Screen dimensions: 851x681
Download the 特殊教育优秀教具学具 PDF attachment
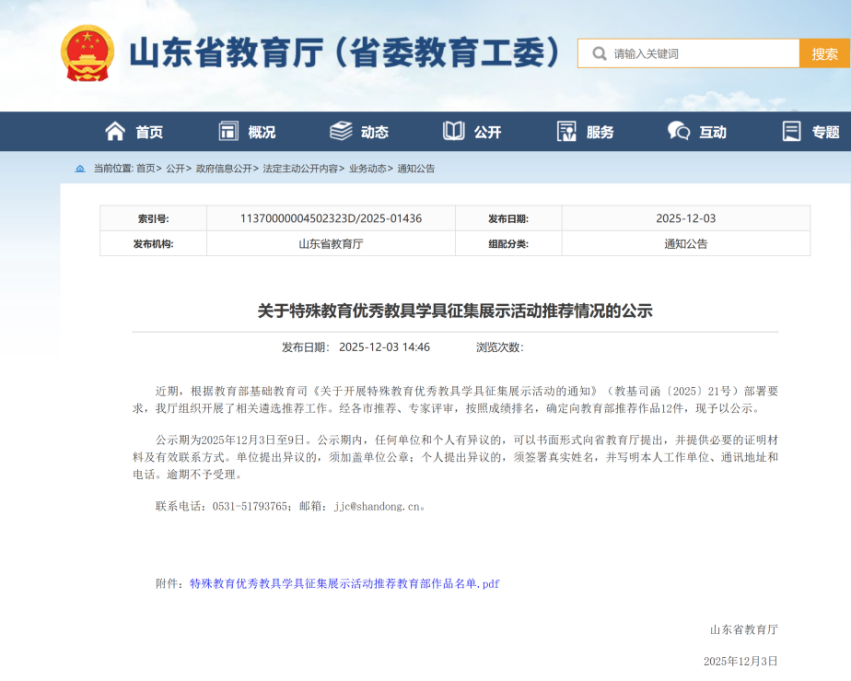tap(344, 583)
